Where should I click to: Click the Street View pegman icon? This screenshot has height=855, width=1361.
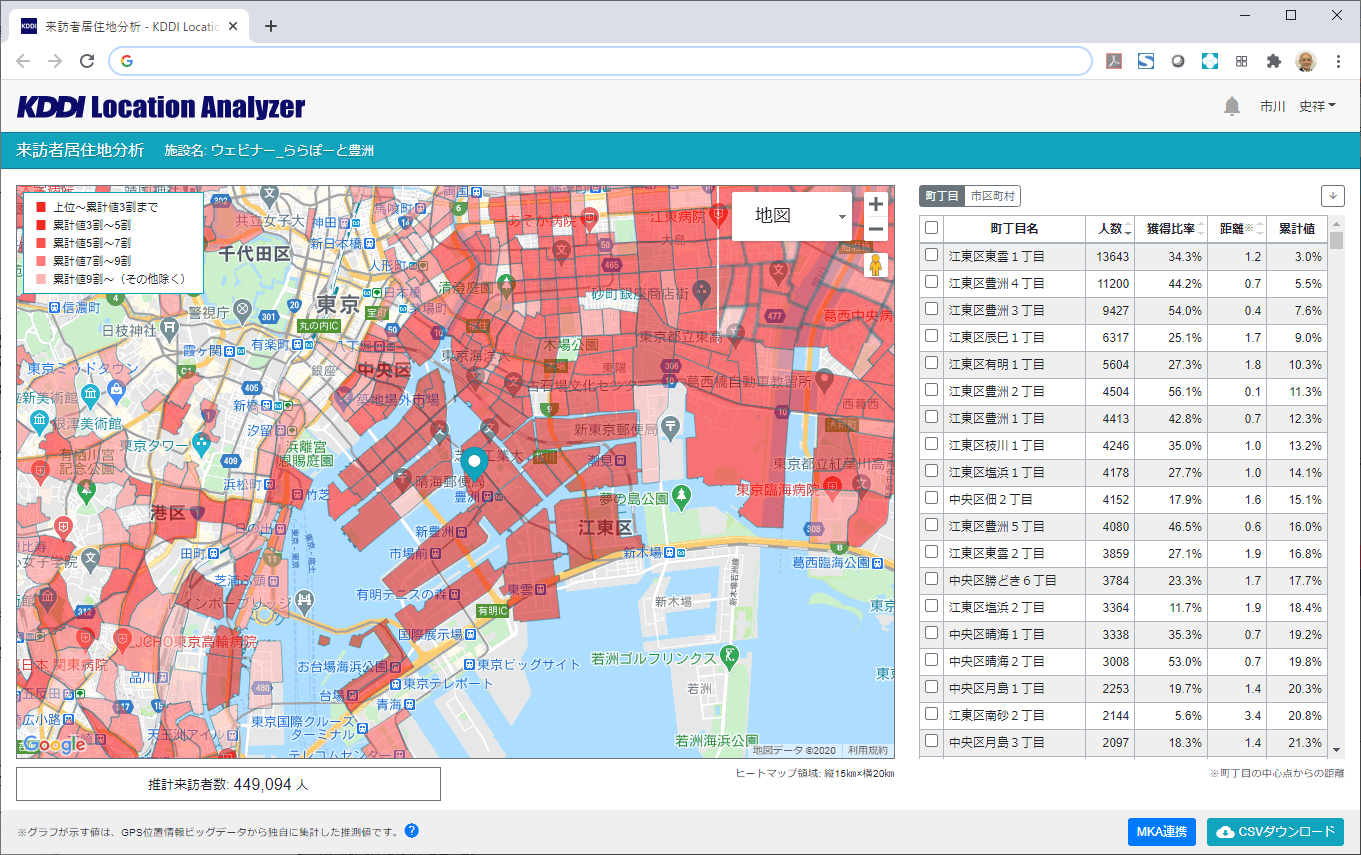pos(876,265)
